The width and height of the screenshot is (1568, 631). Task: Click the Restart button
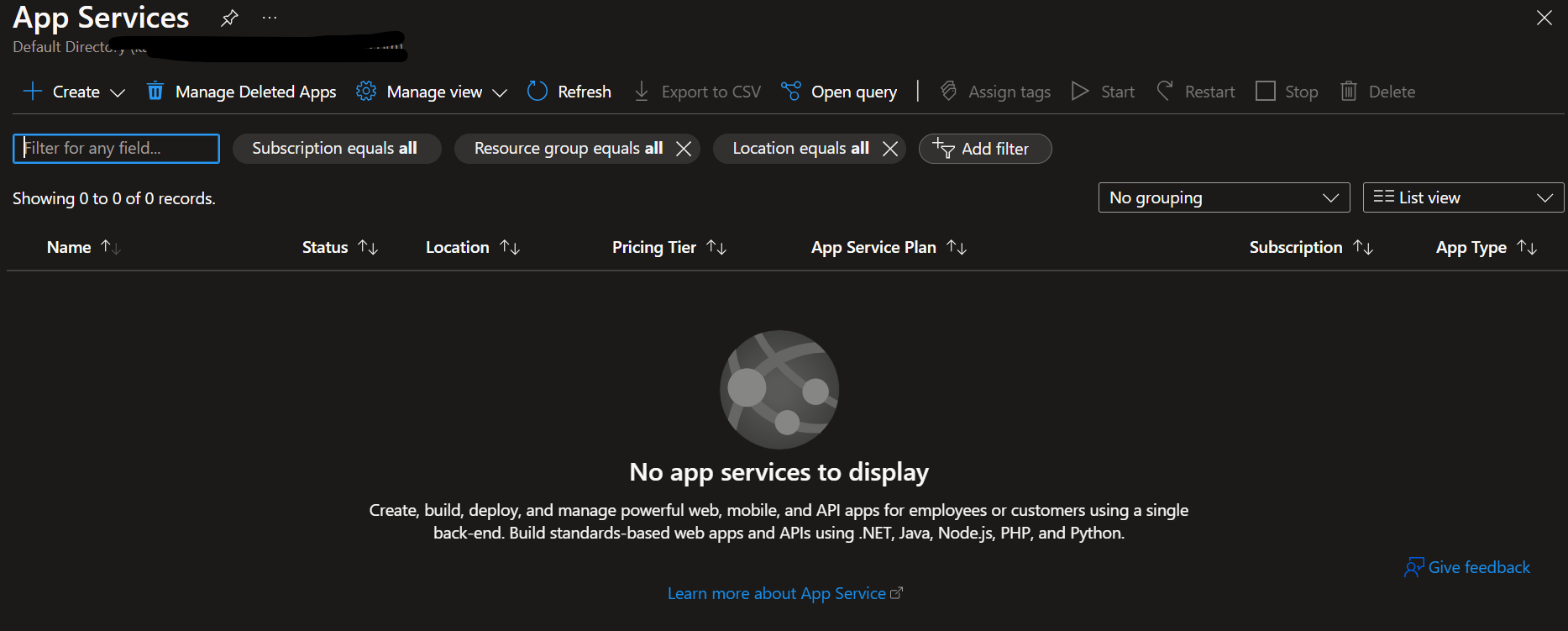(1196, 92)
